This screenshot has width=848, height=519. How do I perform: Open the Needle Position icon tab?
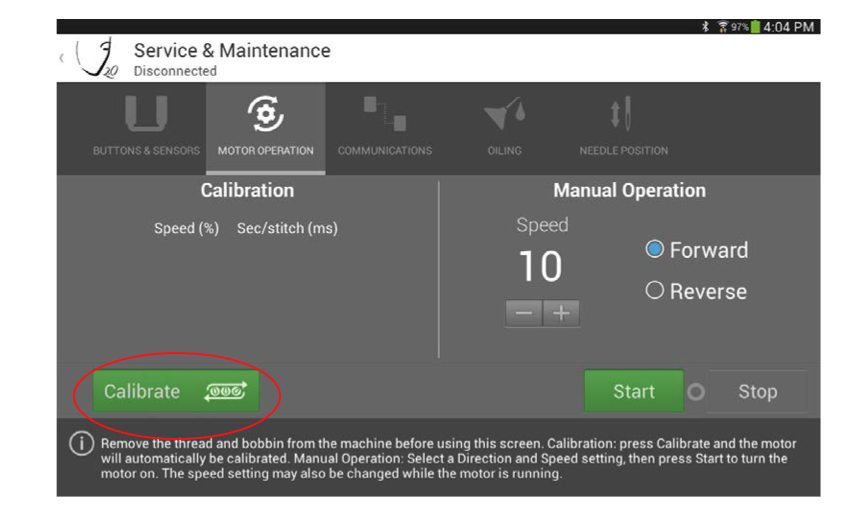622,115
